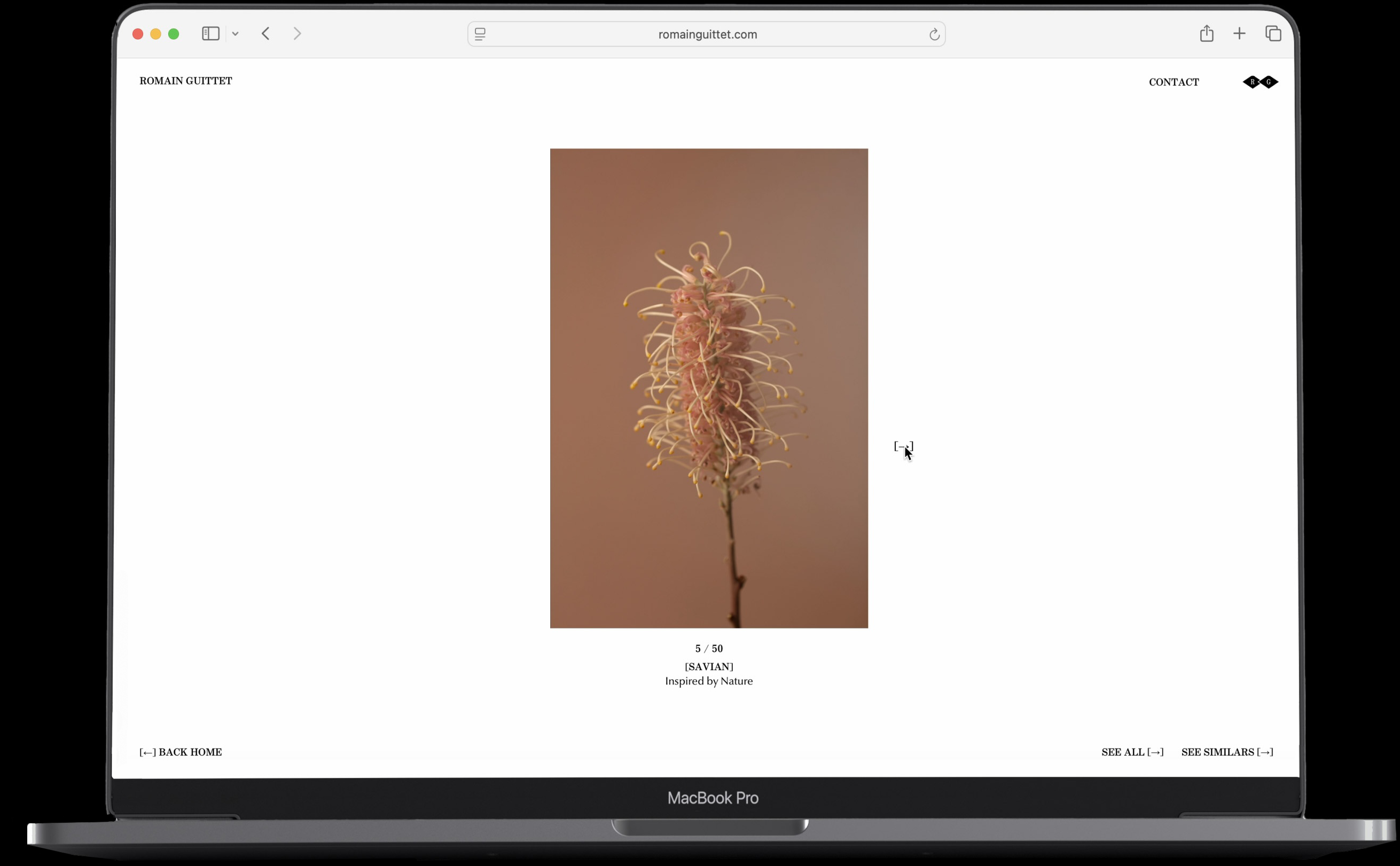This screenshot has height=866, width=1400.
Task: Click the page reader icon in address bar
Action: (x=480, y=34)
